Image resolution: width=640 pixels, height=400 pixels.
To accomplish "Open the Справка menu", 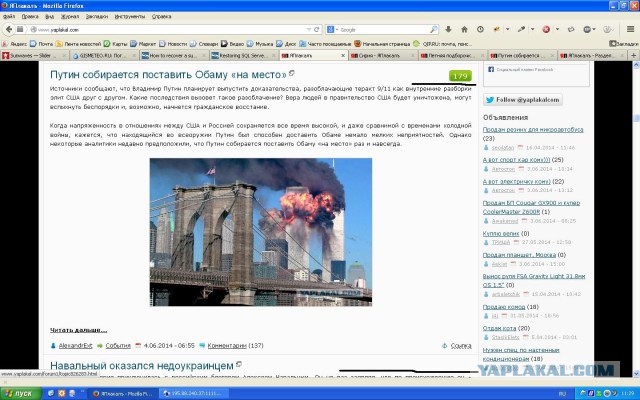I will pyautogui.click(x=161, y=16).
